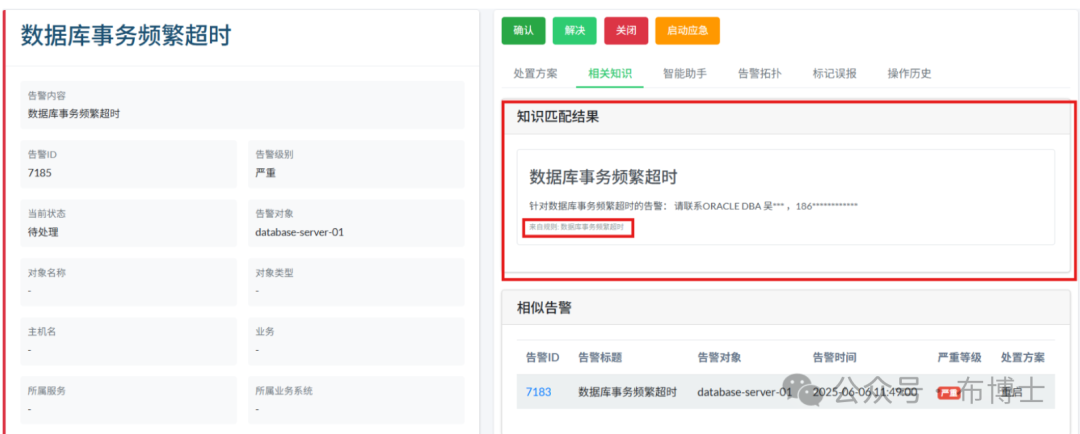Click the red 严重 badge in row 7183
1080x434 pixels.
coord(950,393)
